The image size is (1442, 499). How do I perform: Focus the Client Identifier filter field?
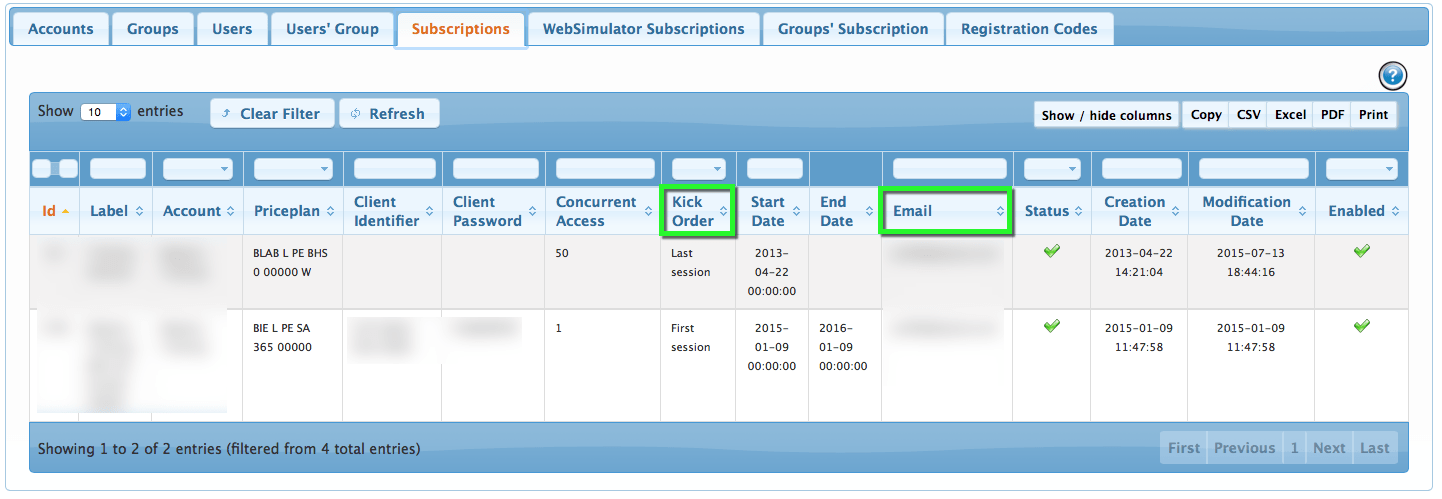(394, 169)
